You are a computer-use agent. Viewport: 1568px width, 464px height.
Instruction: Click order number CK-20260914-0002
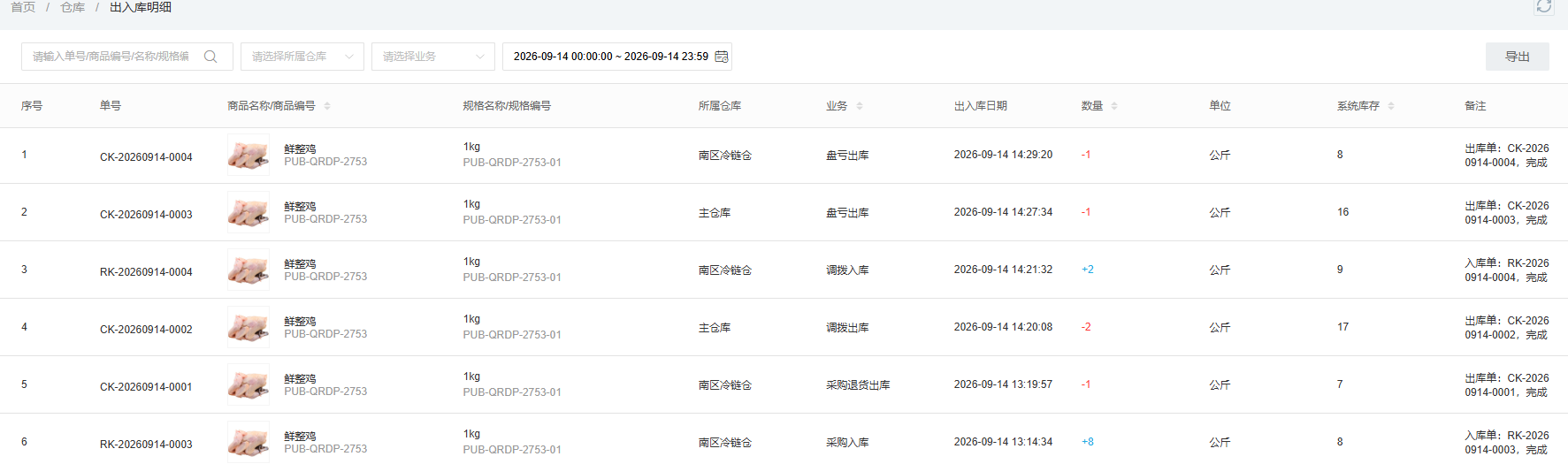tap(146, 330)
